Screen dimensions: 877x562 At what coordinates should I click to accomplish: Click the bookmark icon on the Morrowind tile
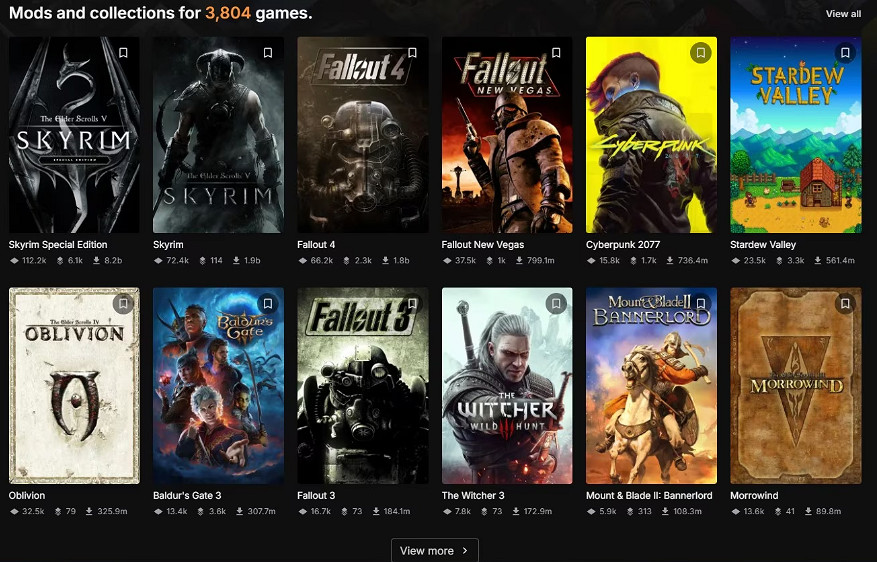(x=845, y=304)
